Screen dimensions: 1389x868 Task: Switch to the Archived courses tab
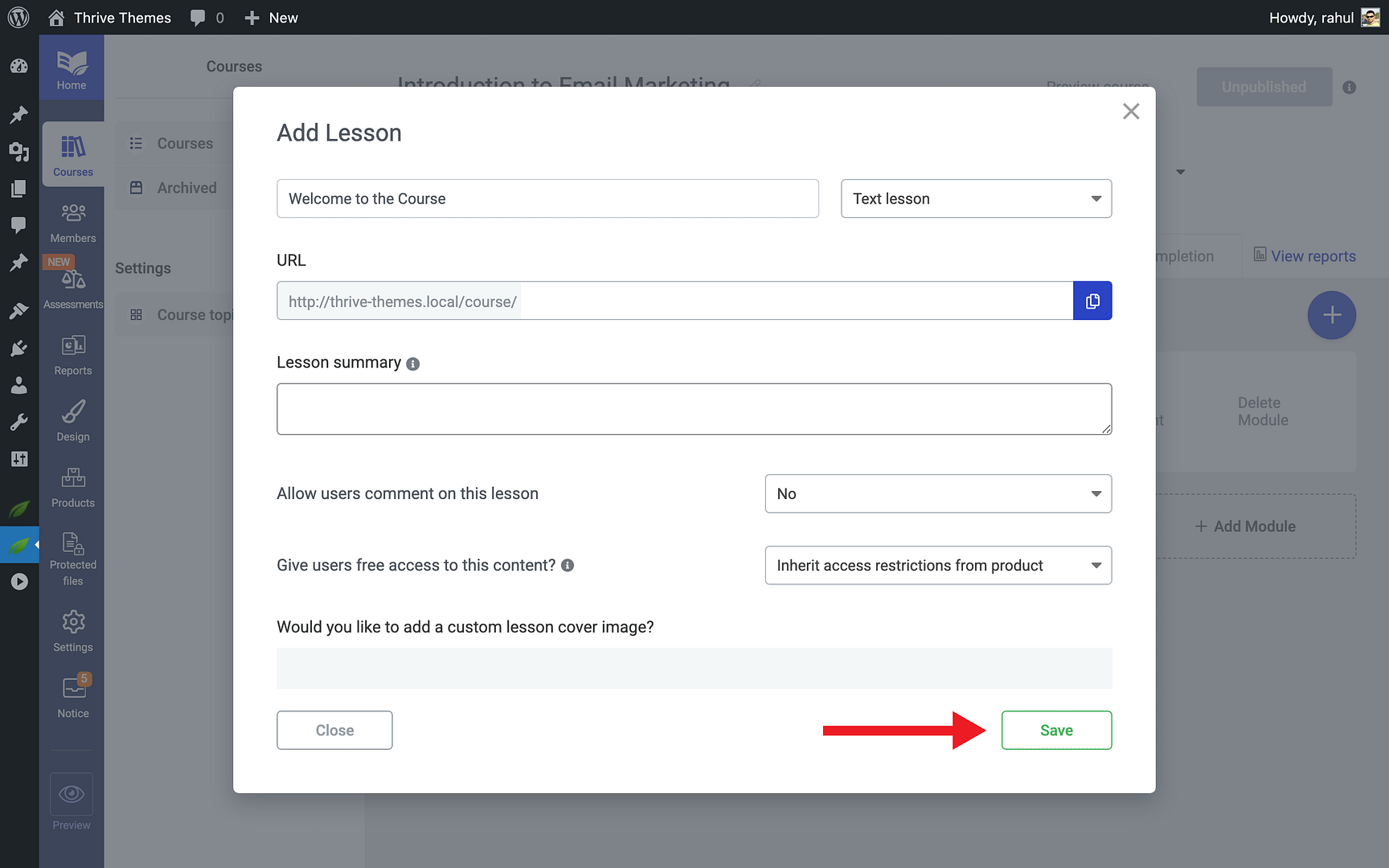186,187
